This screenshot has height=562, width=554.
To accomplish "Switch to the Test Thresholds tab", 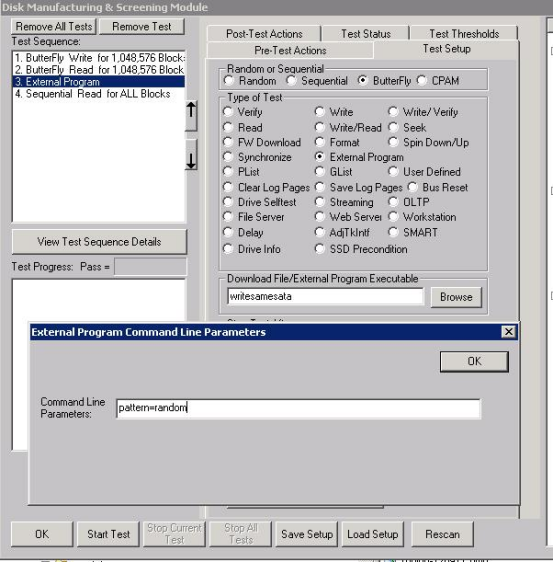I will point(464,34).
